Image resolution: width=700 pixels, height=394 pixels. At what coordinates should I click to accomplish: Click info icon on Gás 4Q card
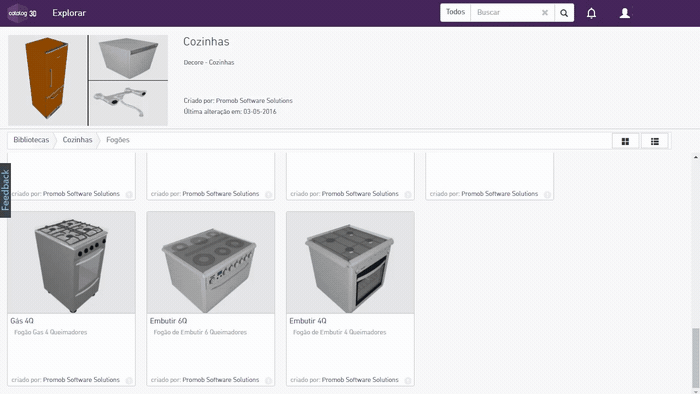129,381
